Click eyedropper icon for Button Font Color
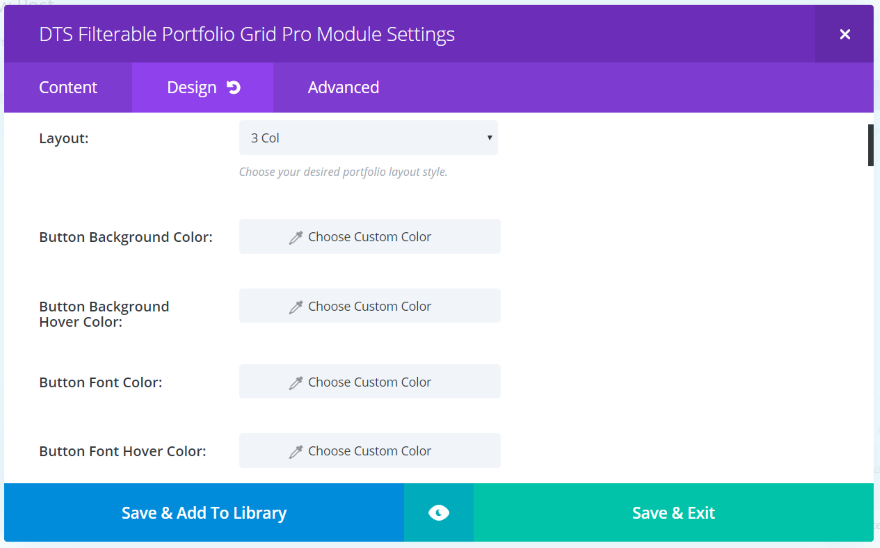The height and width of the screenshot is (548, 880). 296,383
